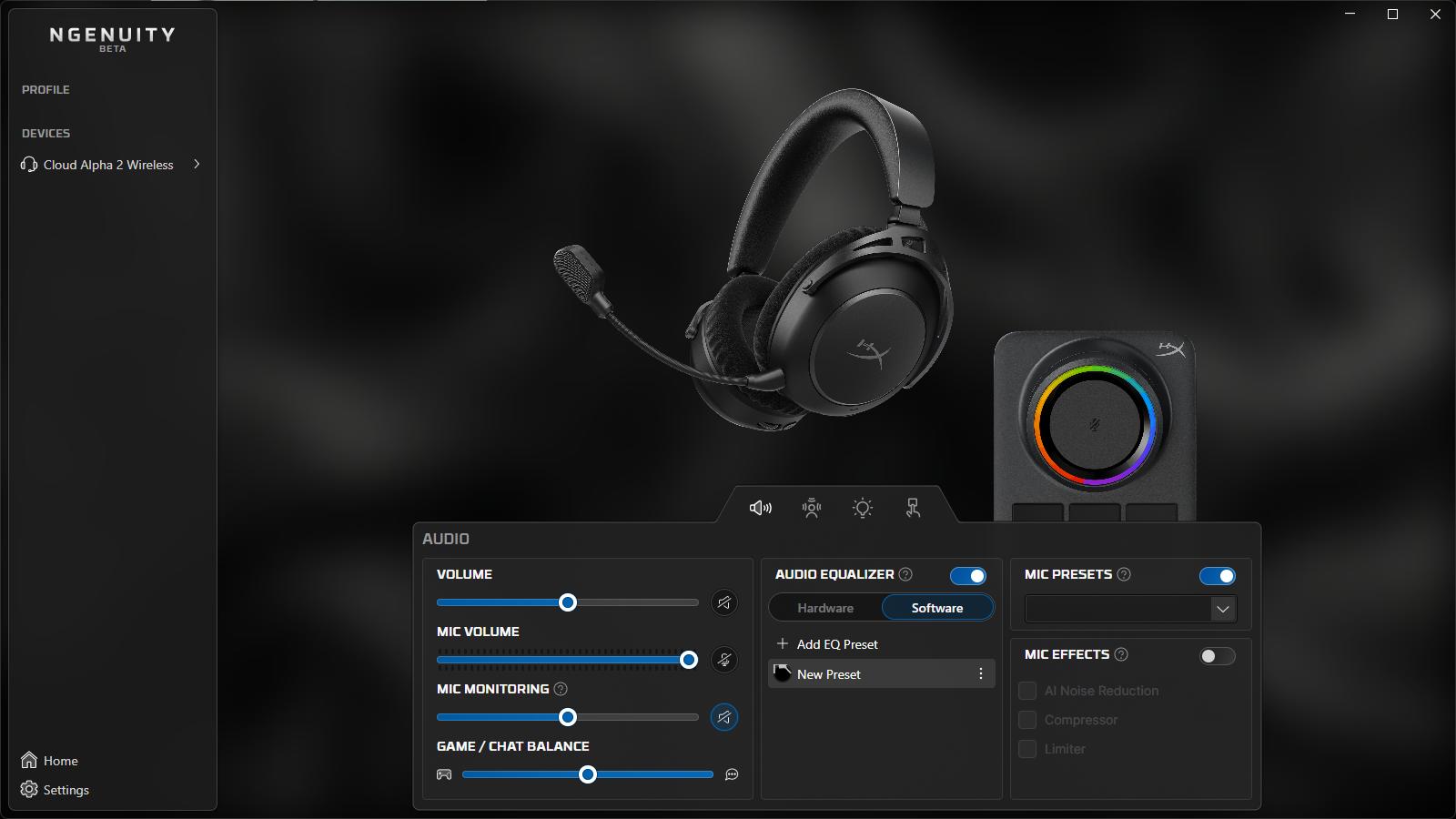Mute the mic volume
Viewport: 1456px width, 819px height.
point(724,660)
